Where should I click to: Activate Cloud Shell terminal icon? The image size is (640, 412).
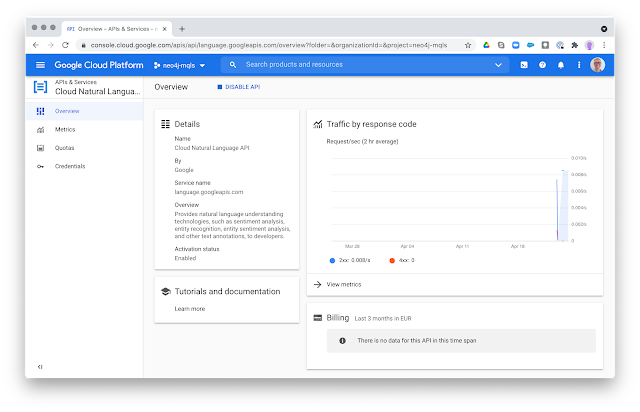(x=524, y=65)
